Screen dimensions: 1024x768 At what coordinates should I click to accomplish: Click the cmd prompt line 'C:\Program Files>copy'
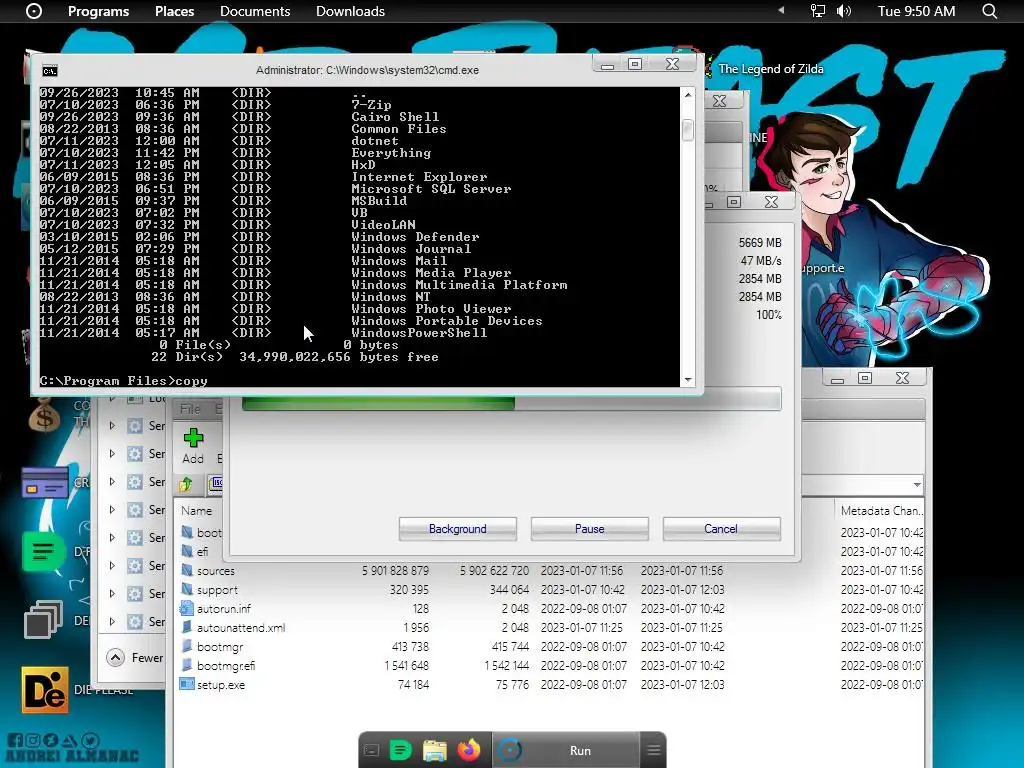[123, 381]
